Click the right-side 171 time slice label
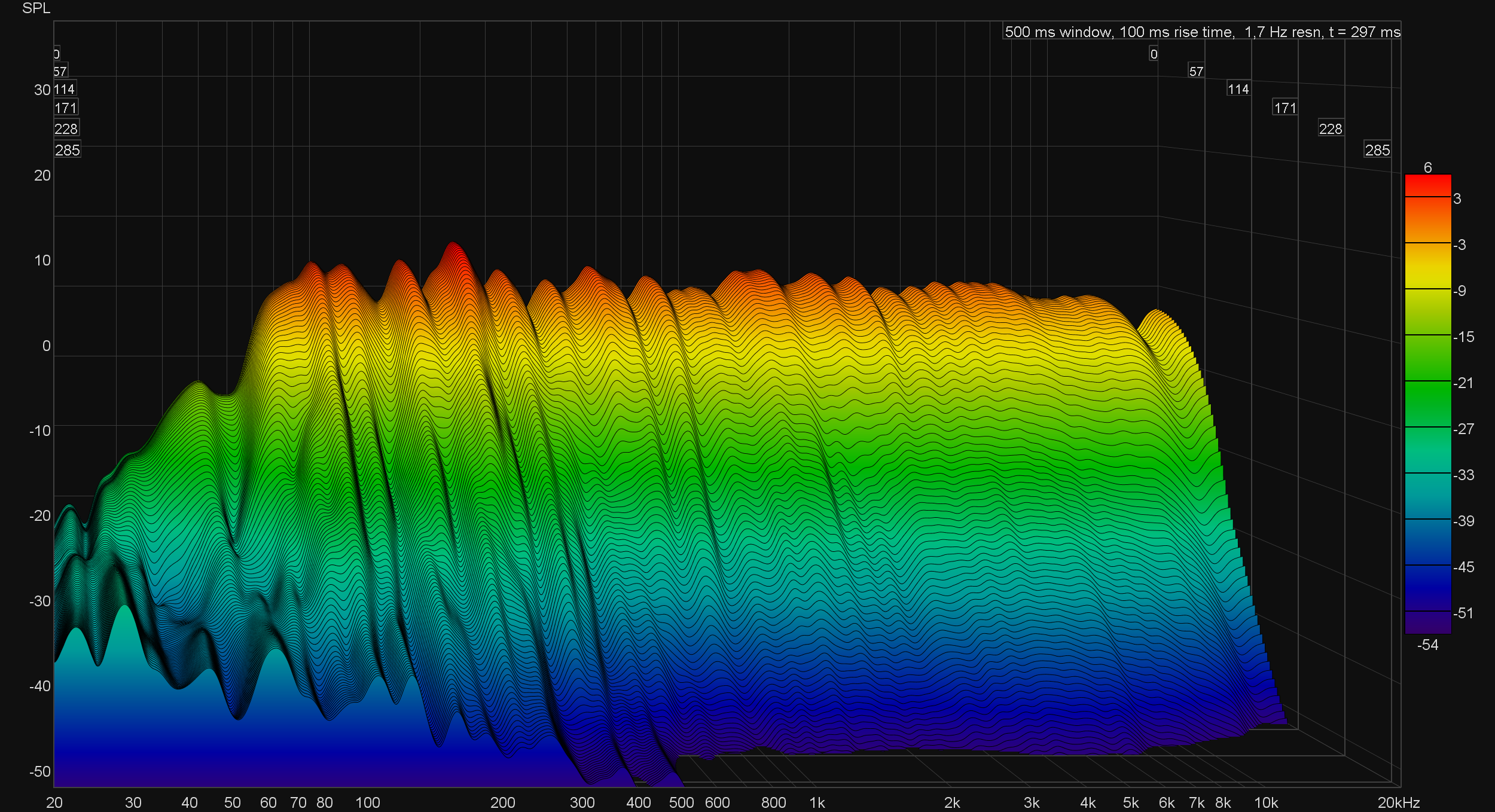Image resolution: width=1495 pixels, height=812 pixels. [1285, 108]
